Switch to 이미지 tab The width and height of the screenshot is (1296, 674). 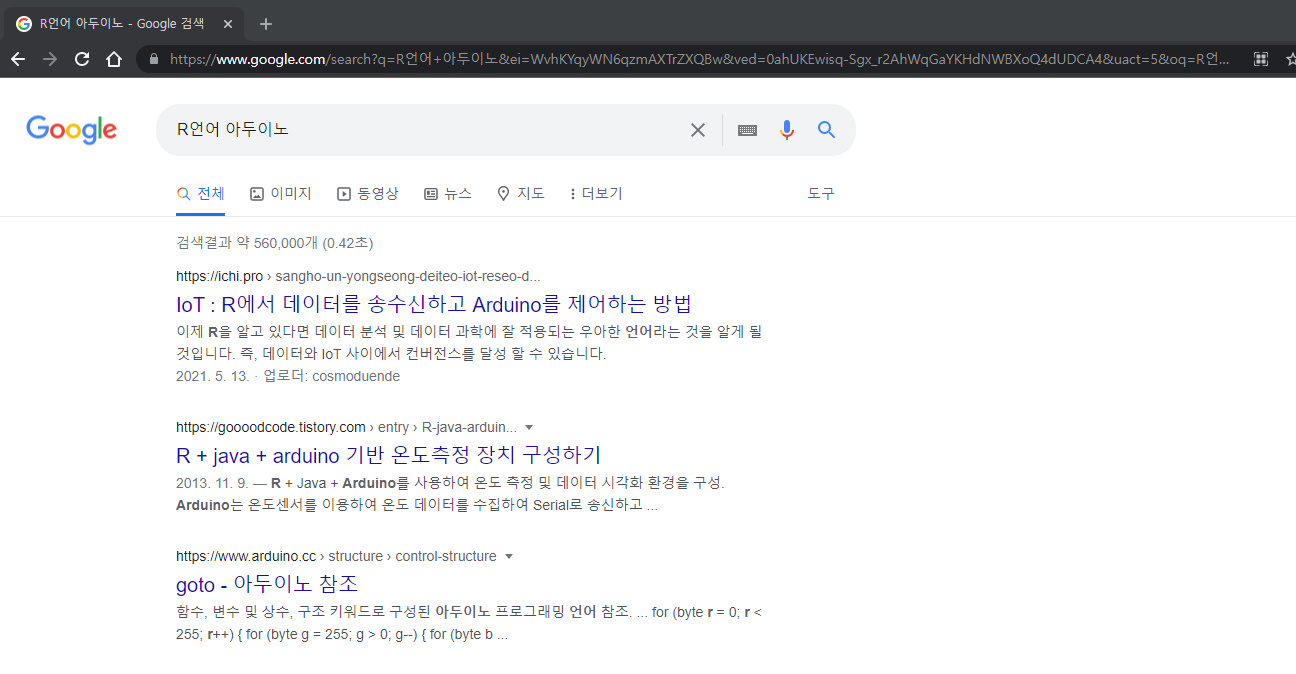[x=281, y=193]
